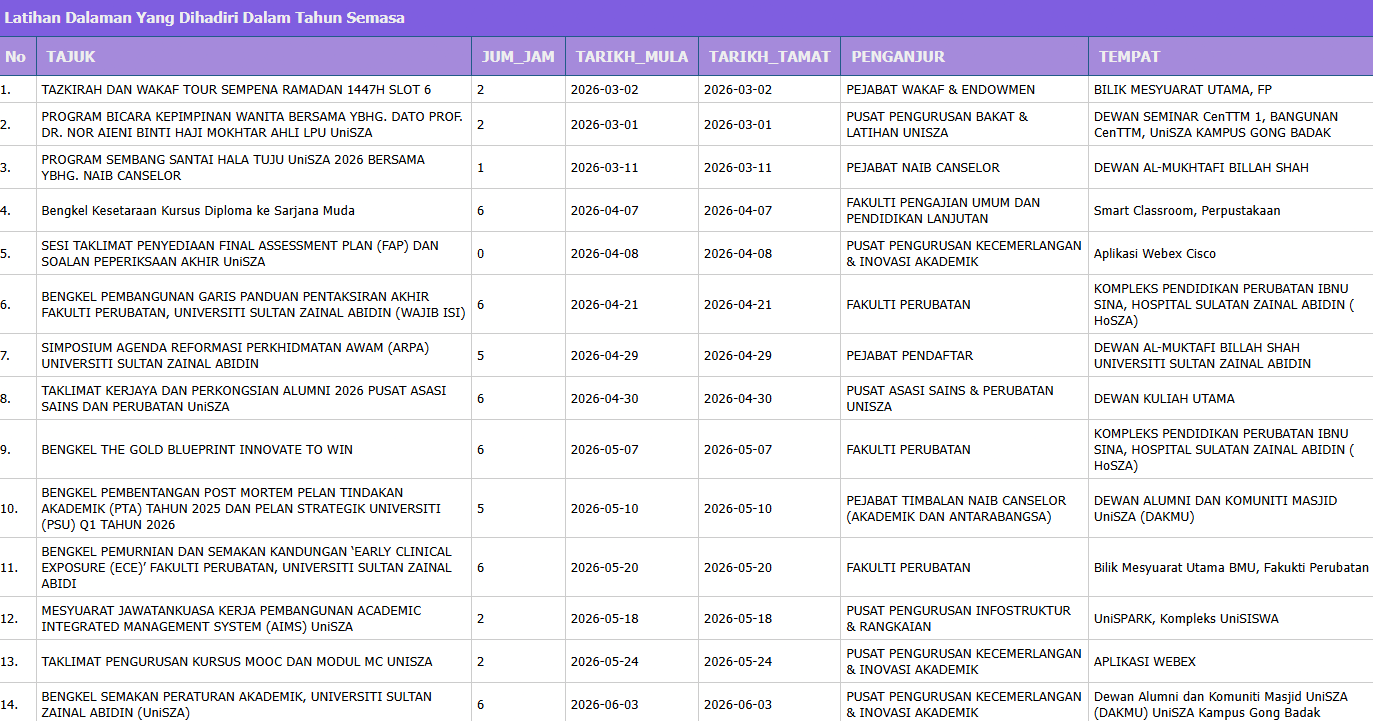1373x721 pixels.
Task: Click the PENGANJUR column header
Action: (x=964, y=56)
